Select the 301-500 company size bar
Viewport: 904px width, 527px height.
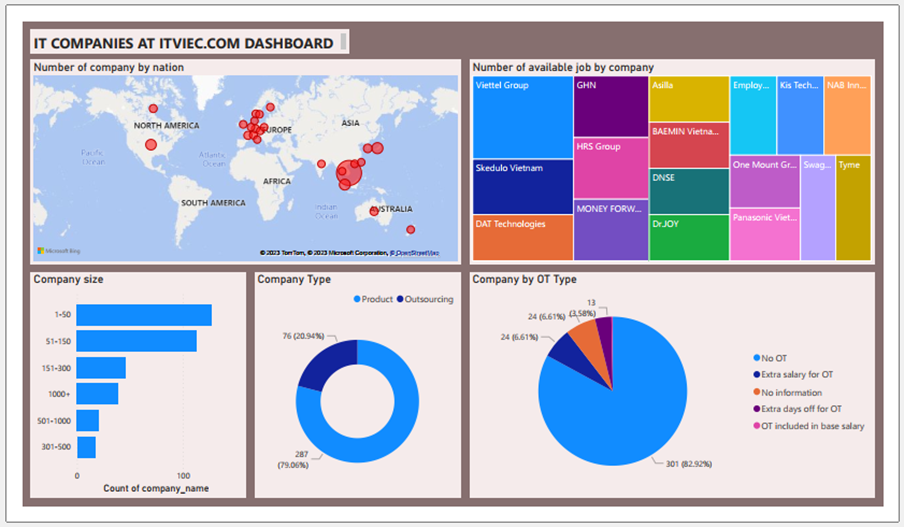[86, 447]
